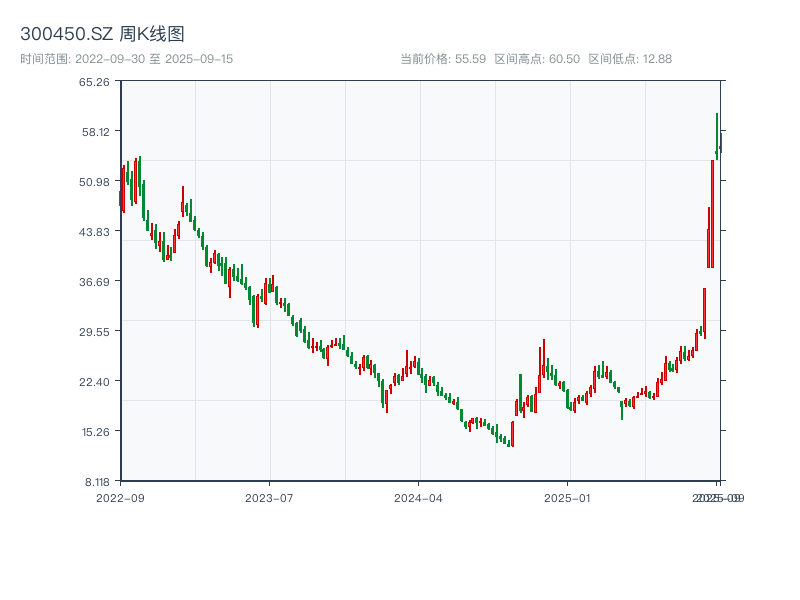Select the 2023-07 x-axis date label

(270, 497)
